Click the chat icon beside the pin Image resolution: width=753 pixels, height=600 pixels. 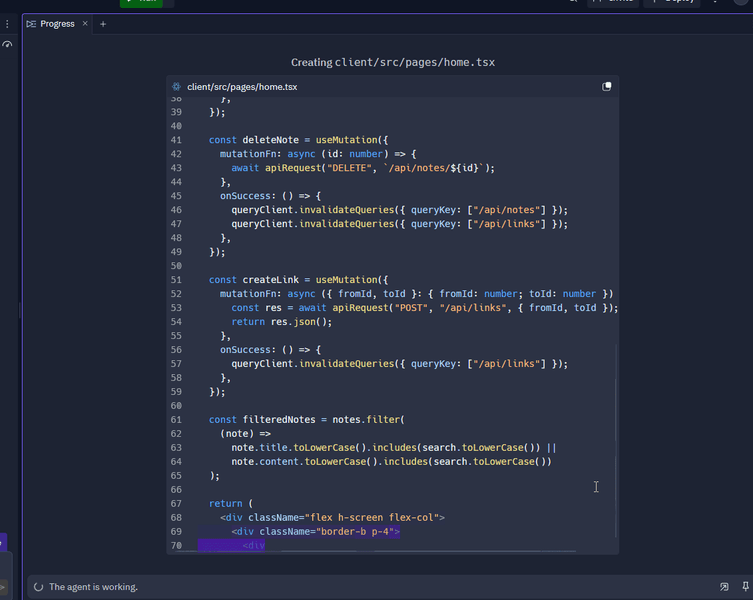(x=724, y=587)
